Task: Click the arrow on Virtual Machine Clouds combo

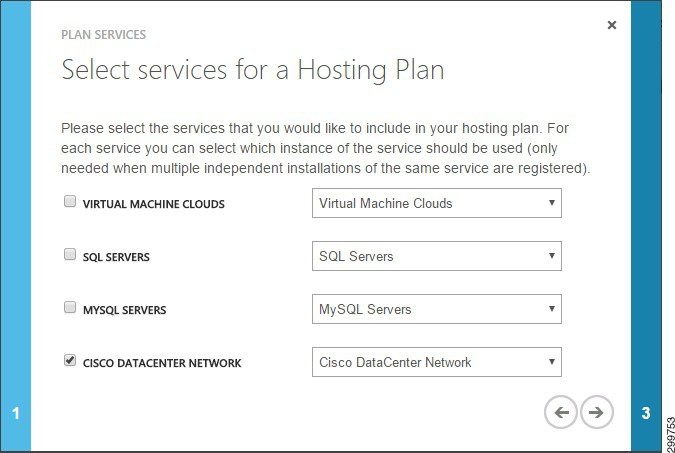Action: point(551,203)
